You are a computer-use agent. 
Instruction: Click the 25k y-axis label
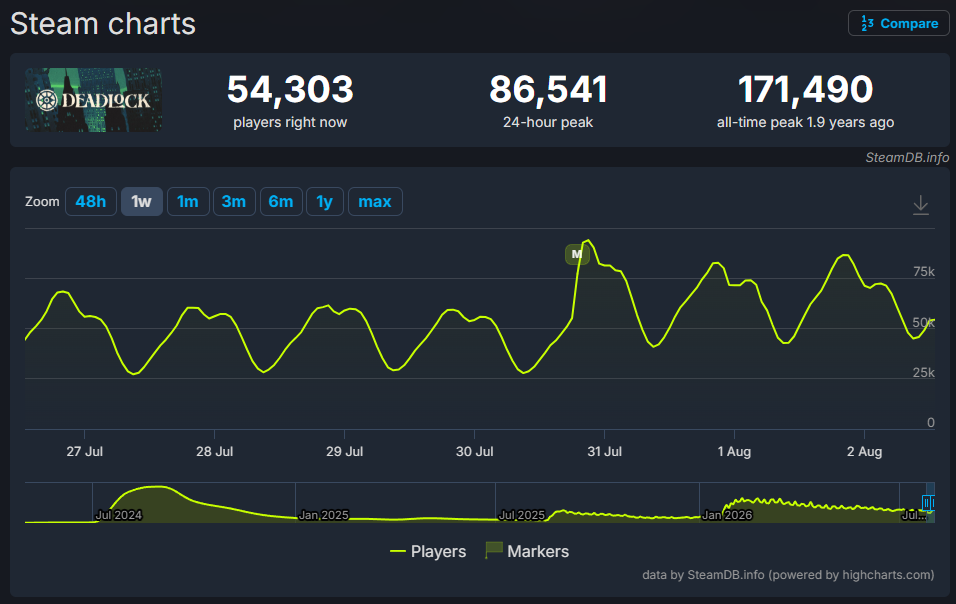(x=924, y=372)
